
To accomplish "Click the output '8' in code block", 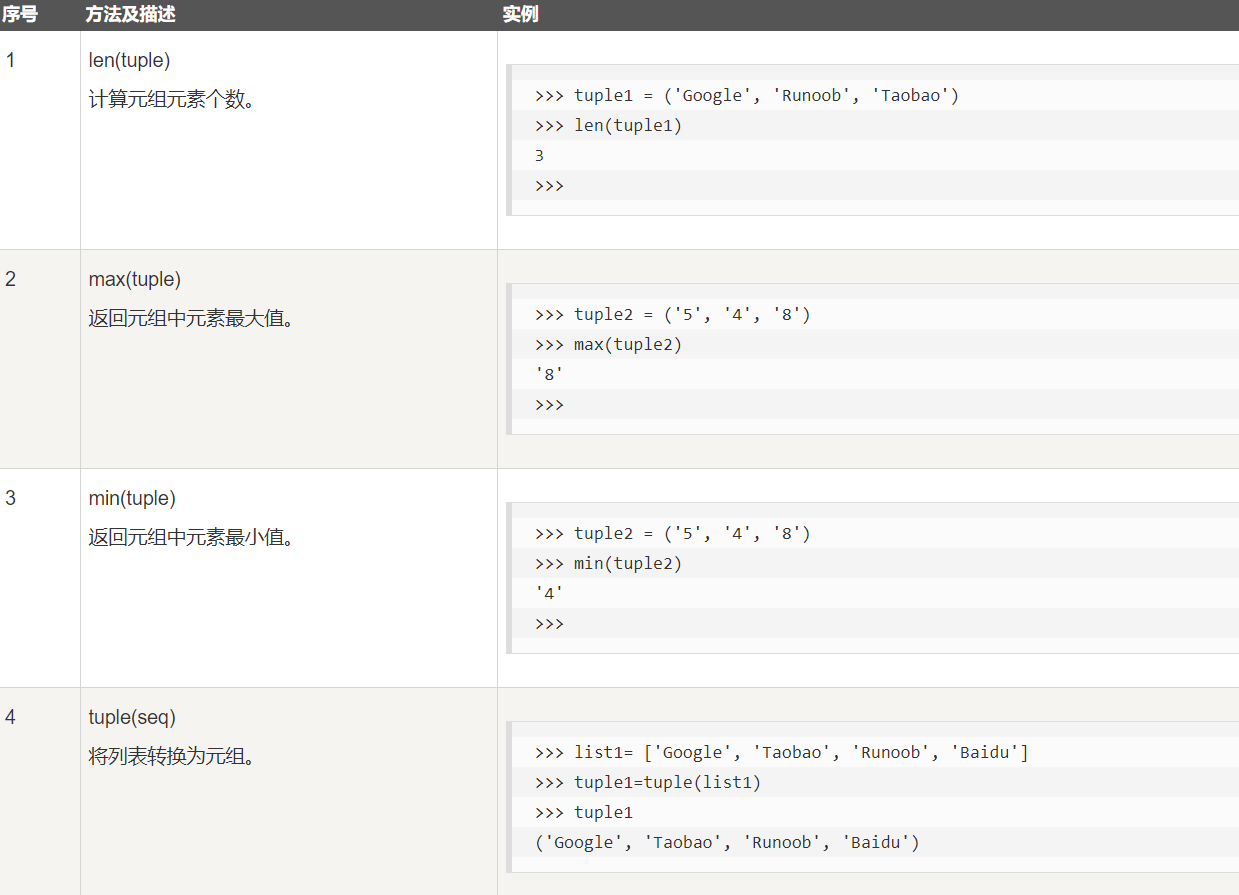I will click(x=549, y=374).
